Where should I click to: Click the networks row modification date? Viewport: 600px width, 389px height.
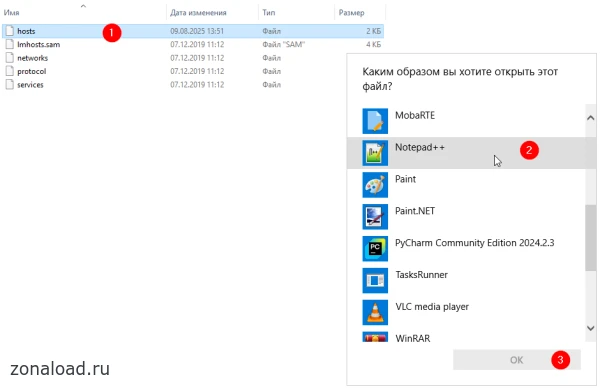197,58
